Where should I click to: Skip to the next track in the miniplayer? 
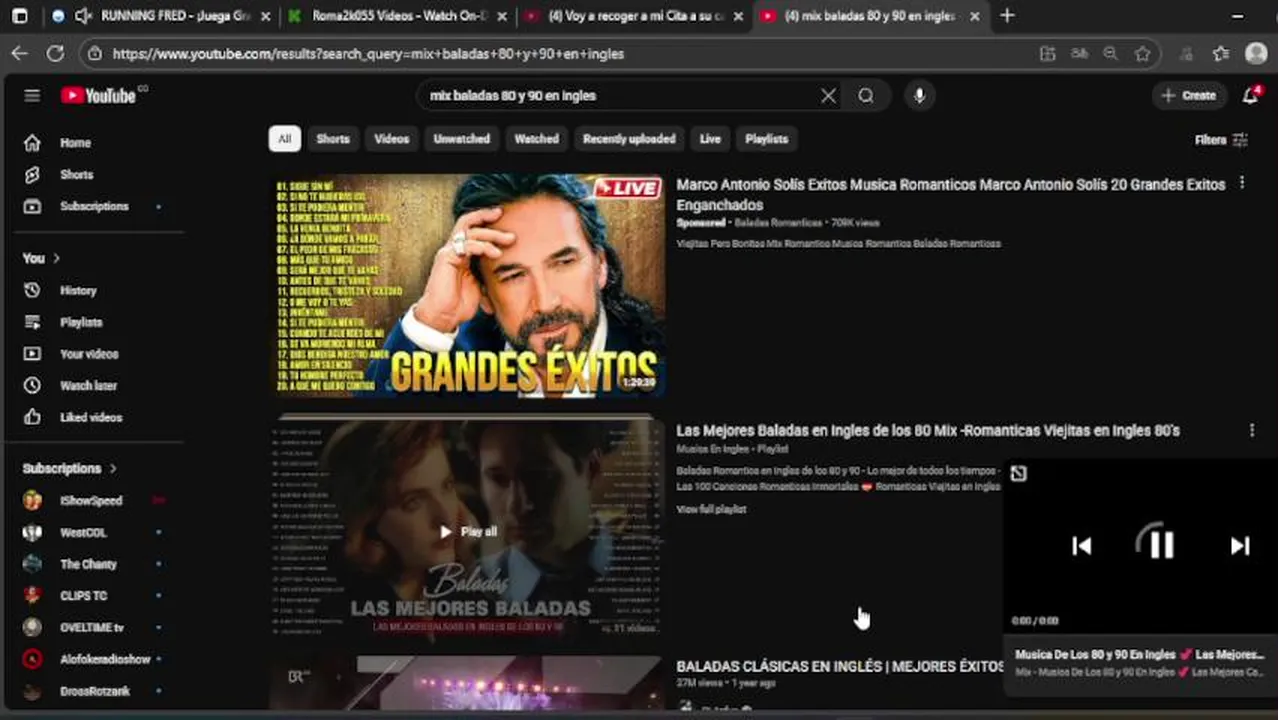[1240, 546]
